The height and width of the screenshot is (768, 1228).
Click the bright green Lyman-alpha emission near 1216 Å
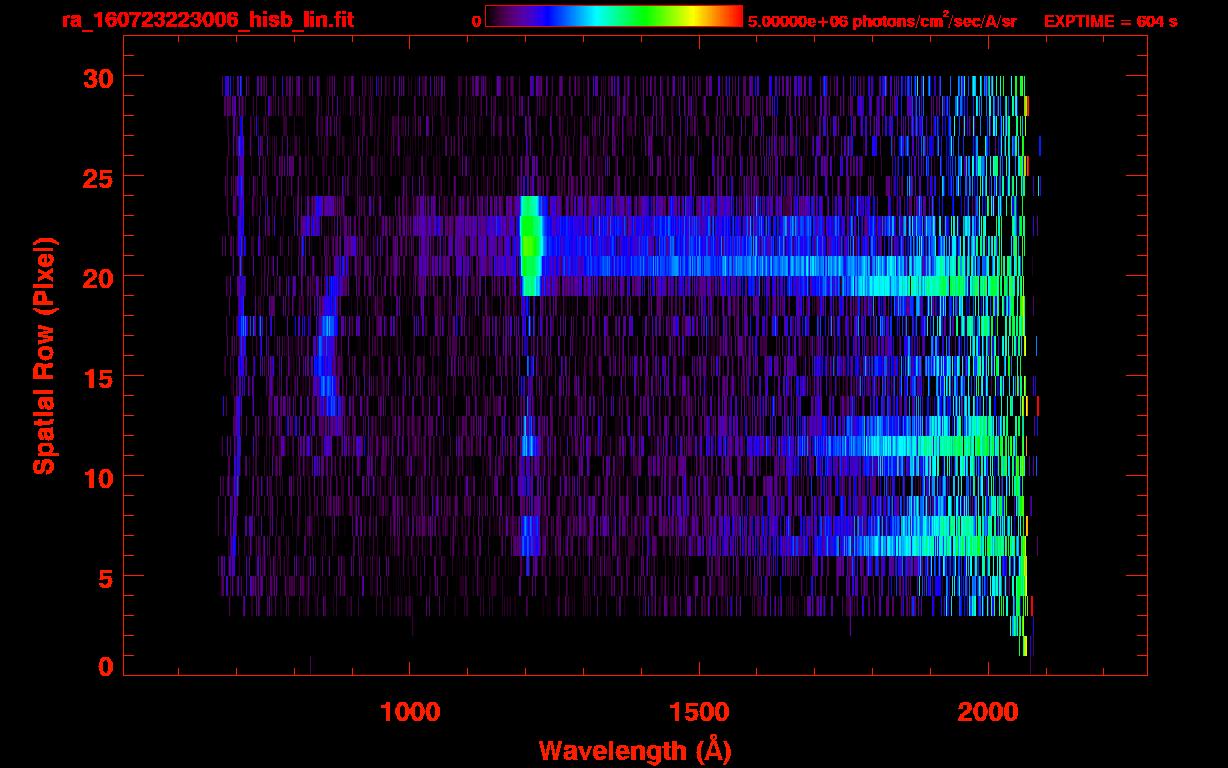531,246
